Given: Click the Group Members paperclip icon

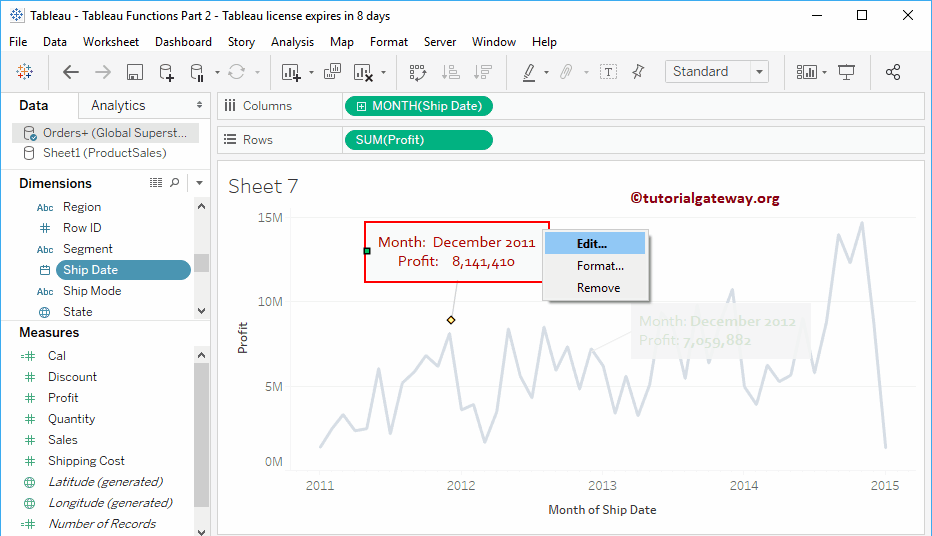Looking at the screenshot, I should tap(566, 72).
